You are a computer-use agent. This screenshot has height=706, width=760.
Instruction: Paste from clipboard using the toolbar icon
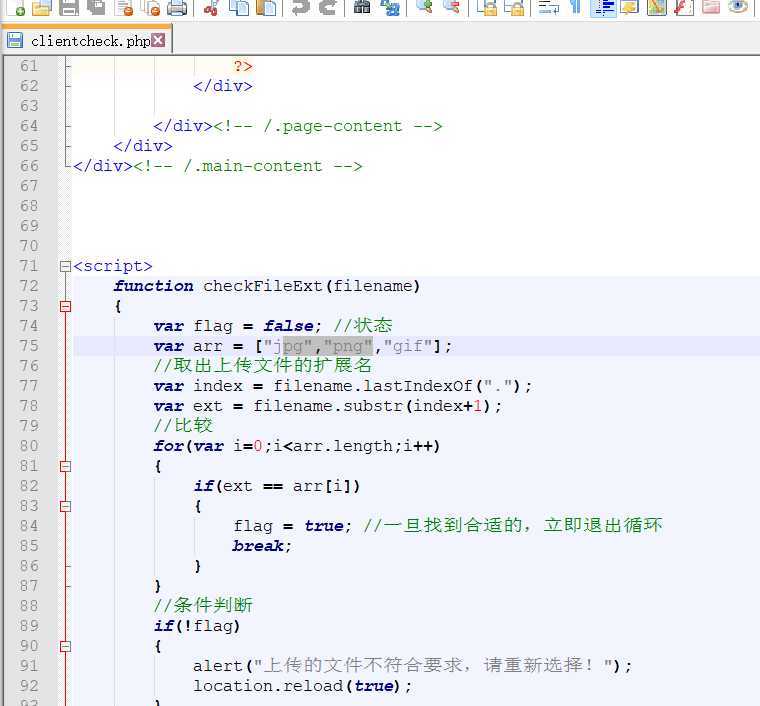click(266, 7)
